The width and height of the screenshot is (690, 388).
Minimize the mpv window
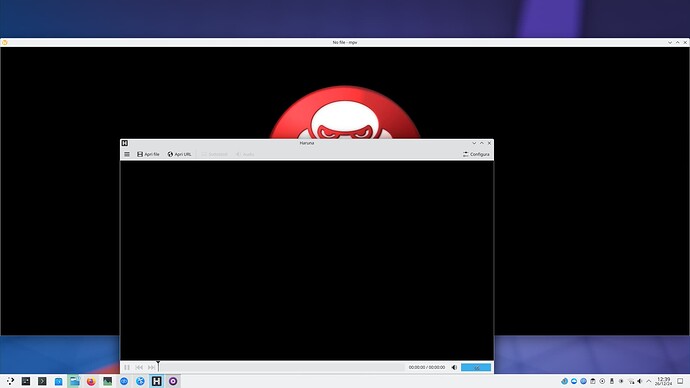tap(670, 43)
